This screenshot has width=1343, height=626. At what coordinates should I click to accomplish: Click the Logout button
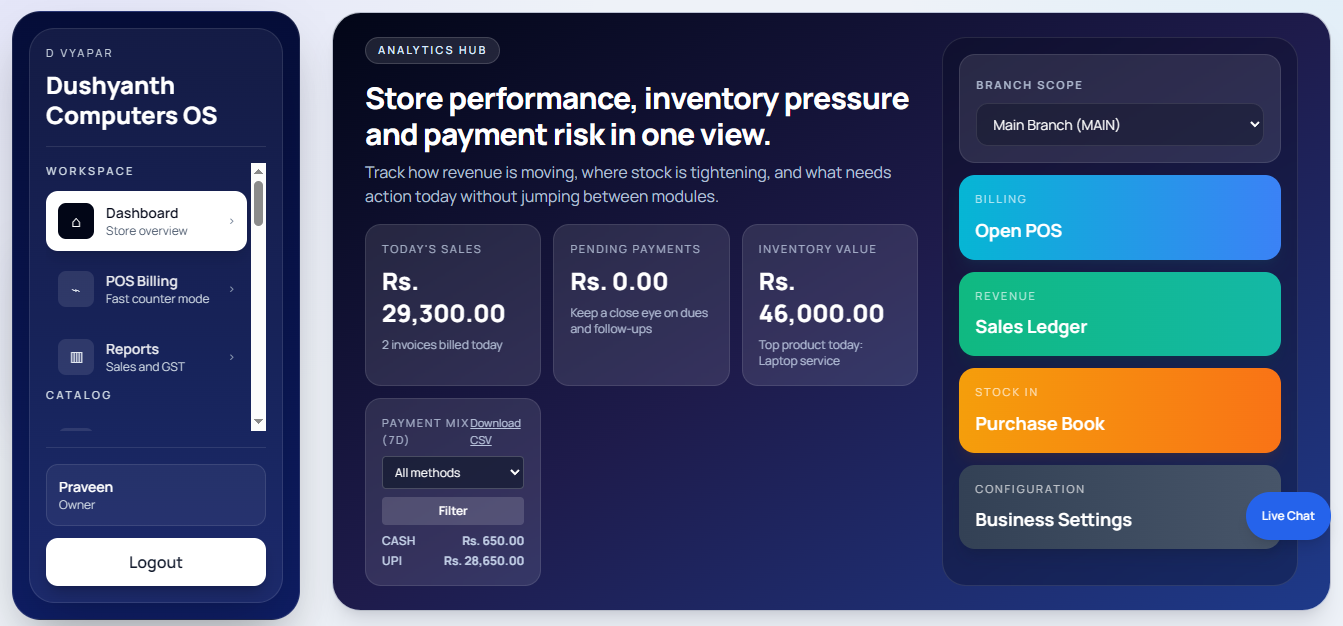156,562
